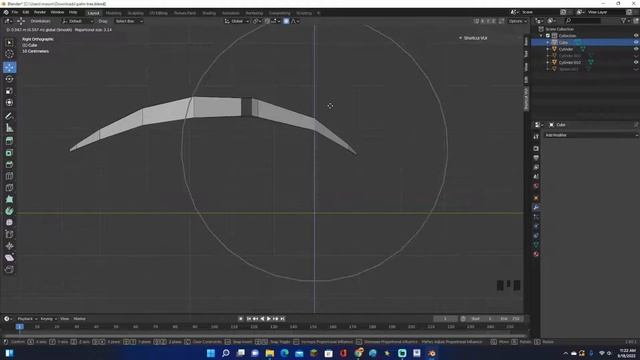Select the Scale tool in left toolbar
The height and width of the screenshot is (360, 640).
click(9, 91)
